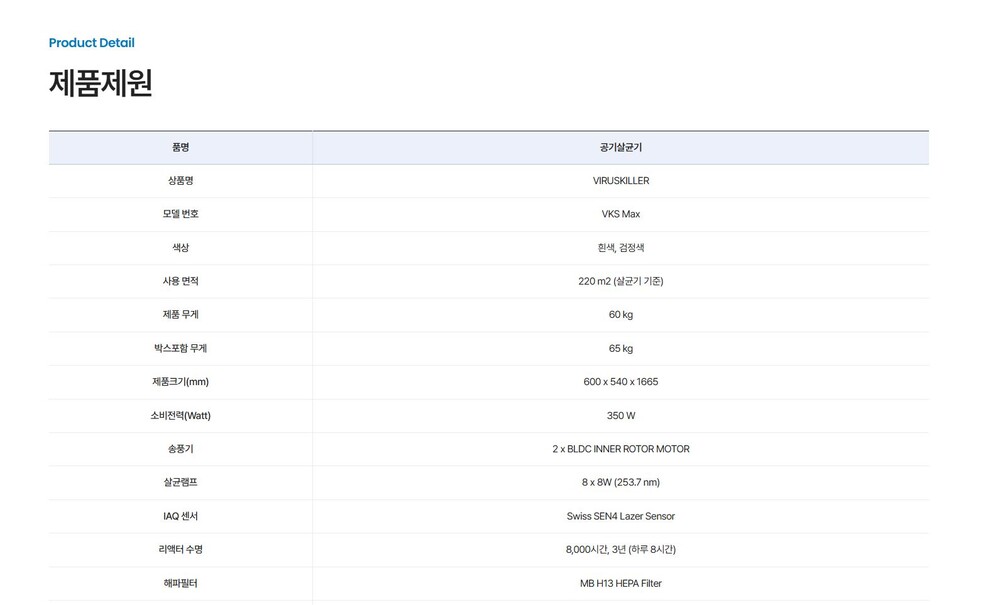Click the 'VIRUSKILLER' product name value
The width and height of the screenshot is (1000, 605).
(x=620, y=181)
